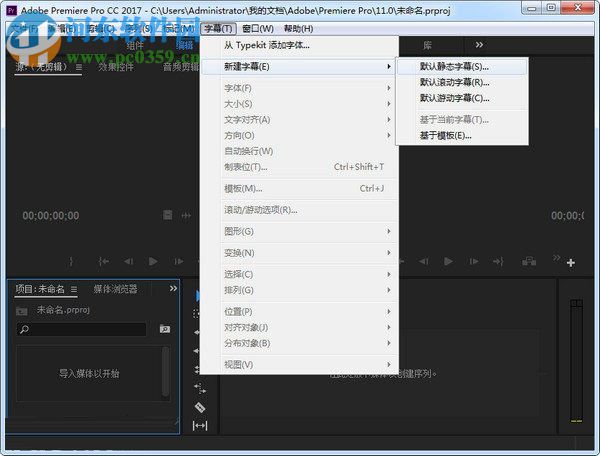Screen dimensions: 600x456
Task: Expand the 字体(F) submenu arrow
Action: (x=389, y=88)
